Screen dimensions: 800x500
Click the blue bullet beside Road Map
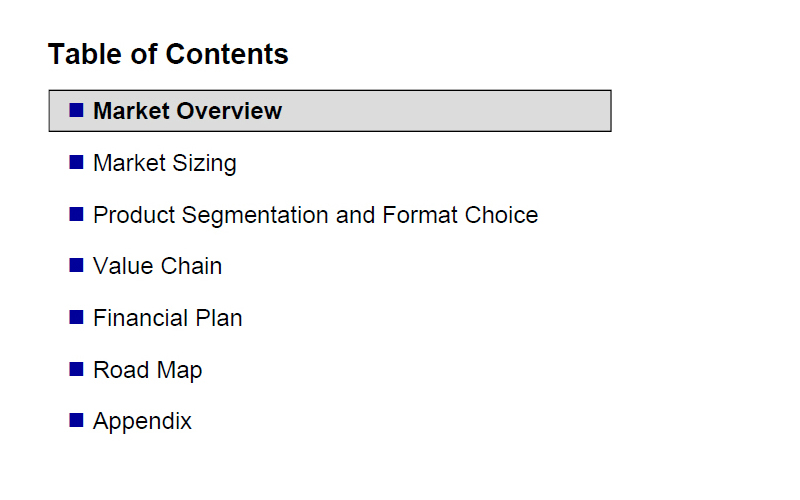tap(76, 369)
